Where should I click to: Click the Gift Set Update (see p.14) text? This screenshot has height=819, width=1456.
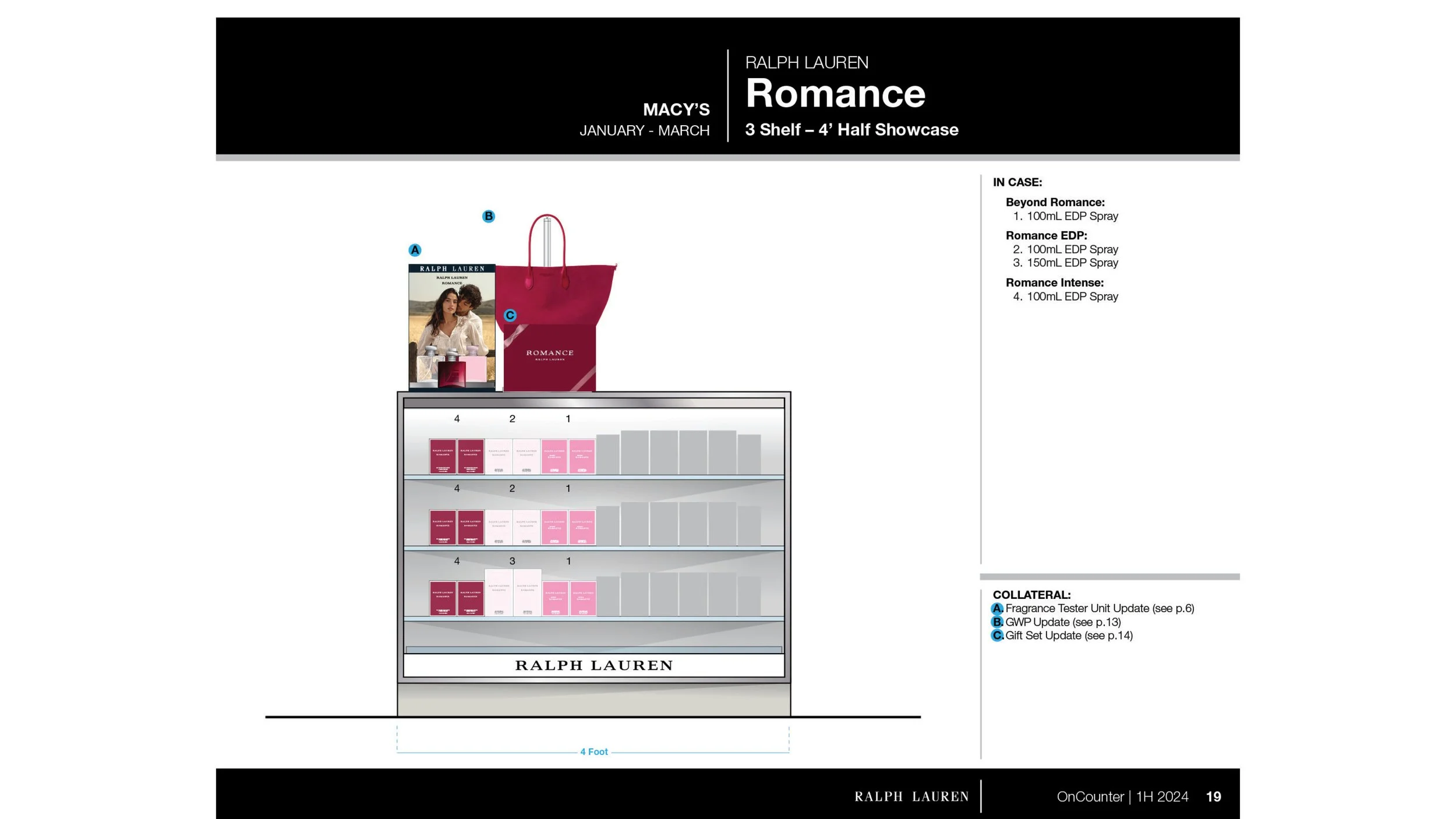(x=1069, y=636)
